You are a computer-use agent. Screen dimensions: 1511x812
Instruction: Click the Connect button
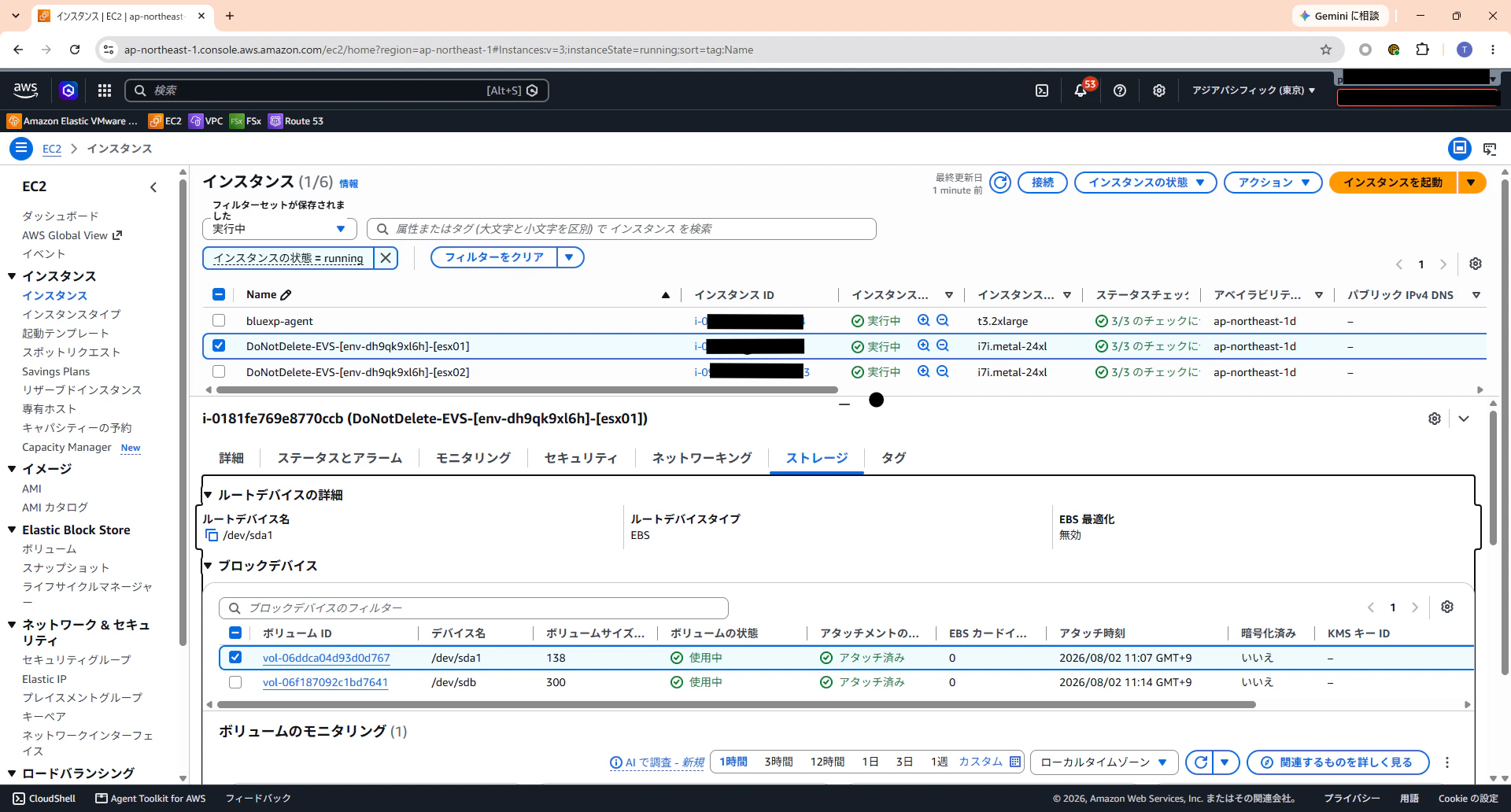point(1043,183)
